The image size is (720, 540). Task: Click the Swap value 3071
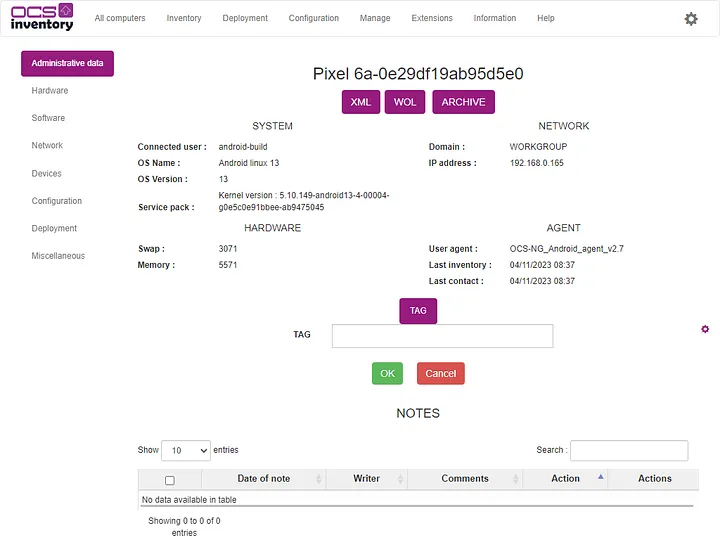coord(228,249)
